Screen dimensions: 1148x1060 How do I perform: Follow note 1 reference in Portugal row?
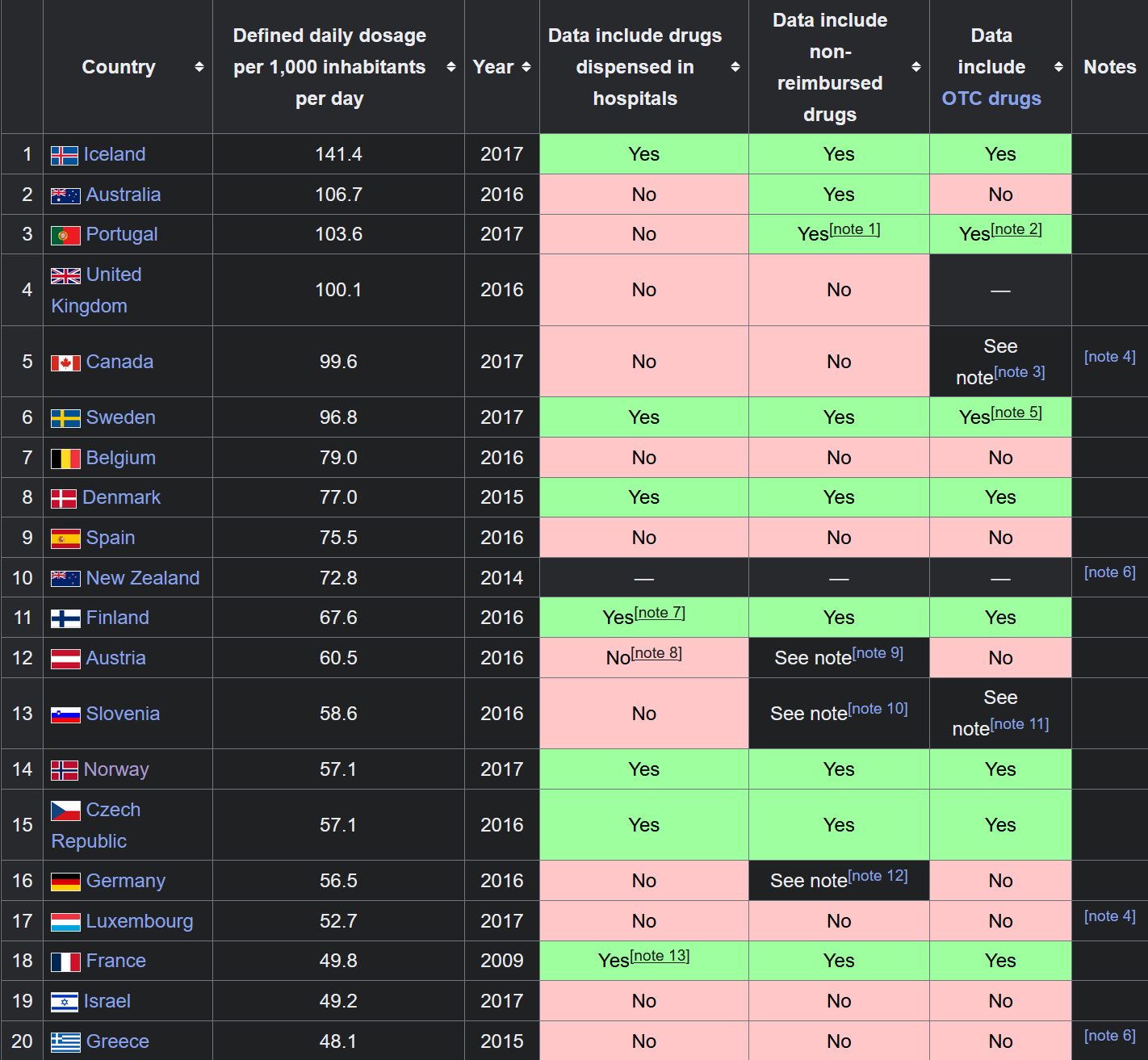pyautogui.click(x=855, y=229)
